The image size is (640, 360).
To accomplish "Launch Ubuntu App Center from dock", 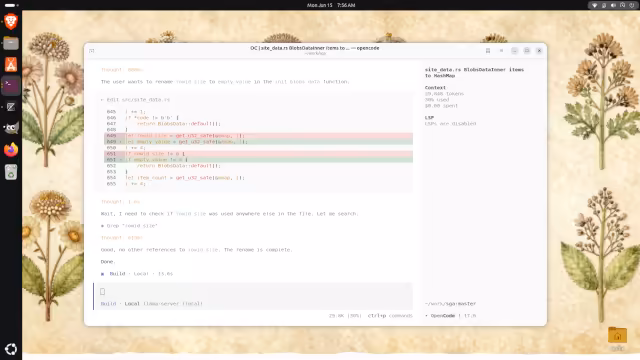I will coord(11,64).
